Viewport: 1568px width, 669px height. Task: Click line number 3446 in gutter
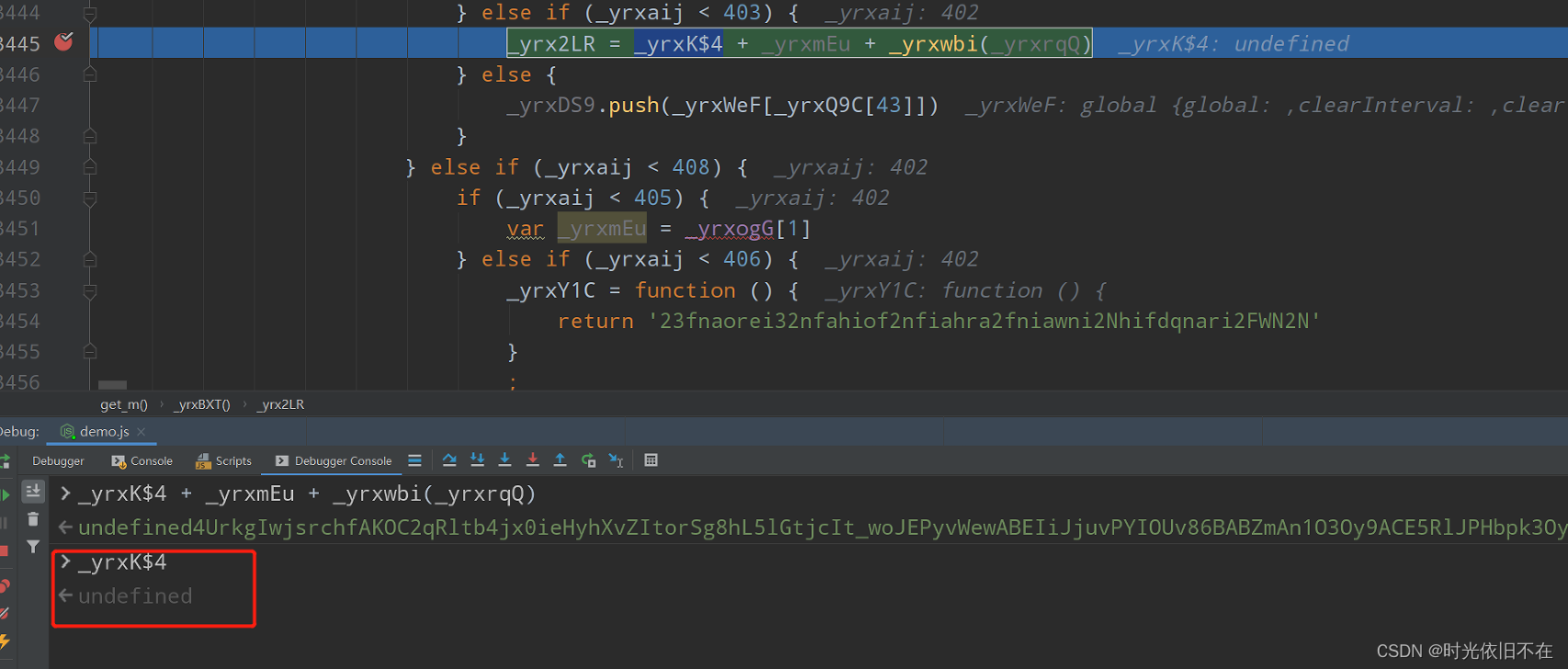click(20, 74)
